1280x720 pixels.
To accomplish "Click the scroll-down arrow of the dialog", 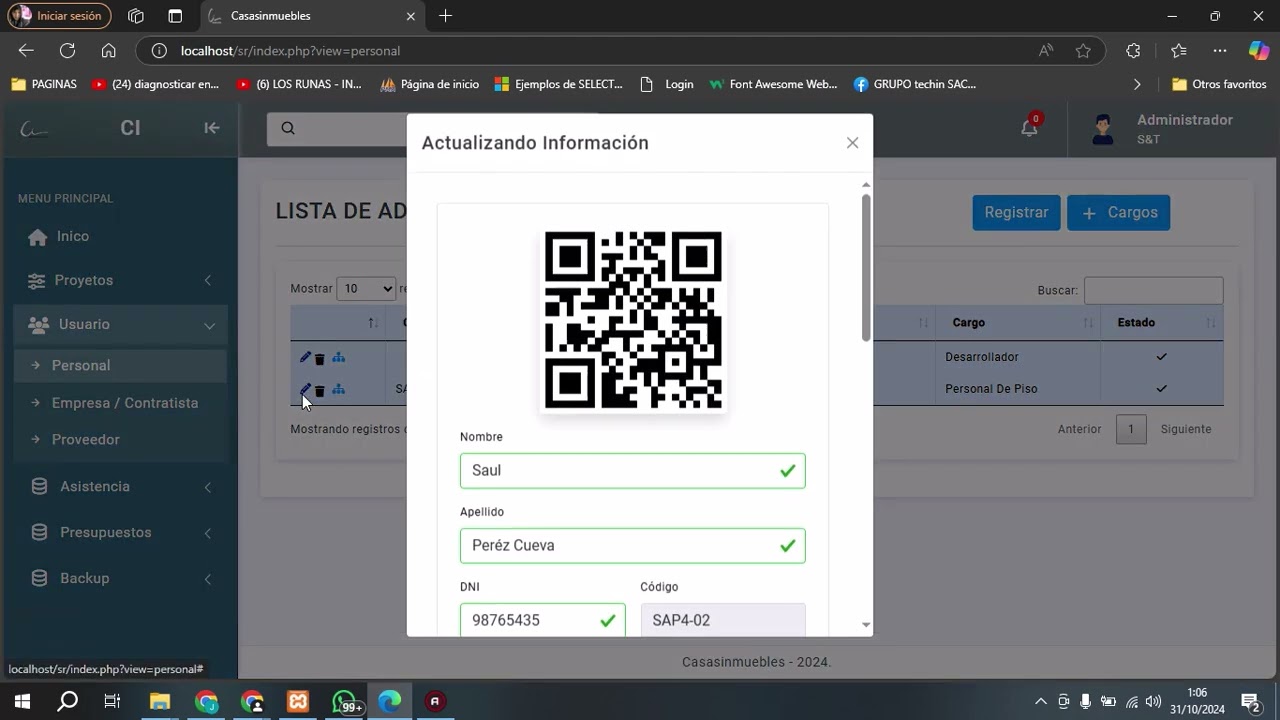I will 866,626.
